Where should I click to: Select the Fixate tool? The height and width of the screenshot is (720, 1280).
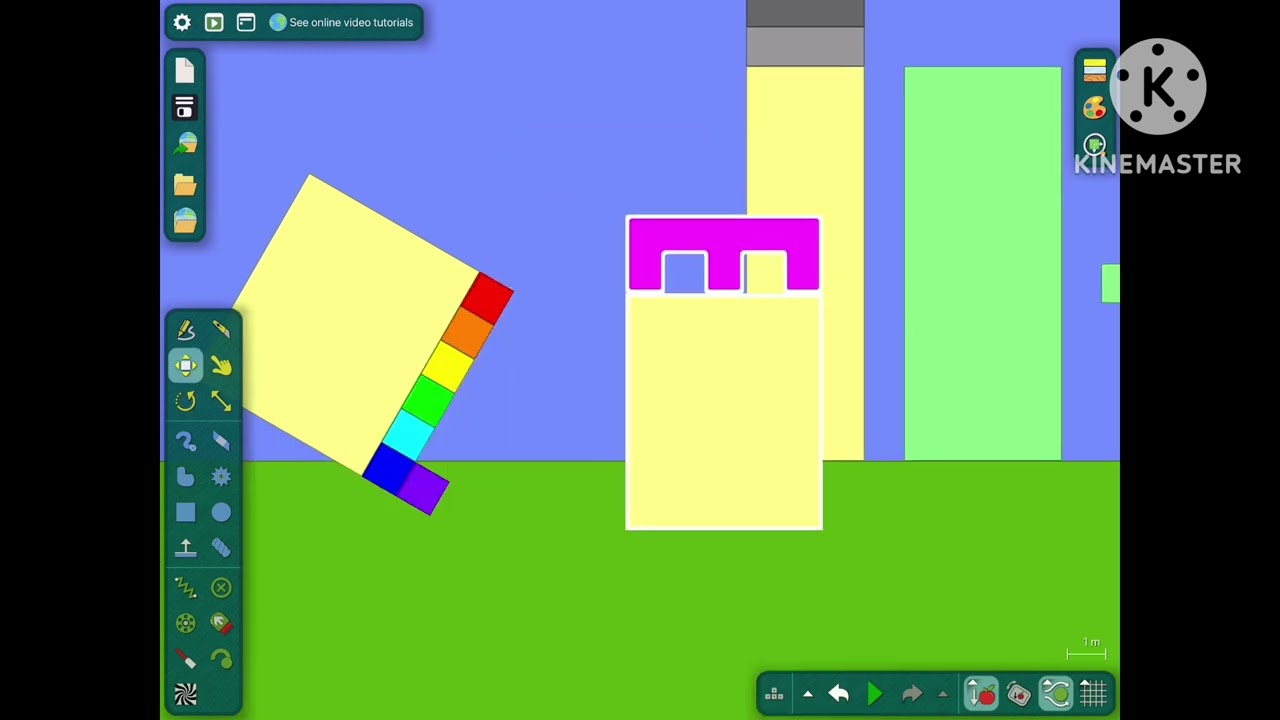pyautogui.click(x=221, y=588)
